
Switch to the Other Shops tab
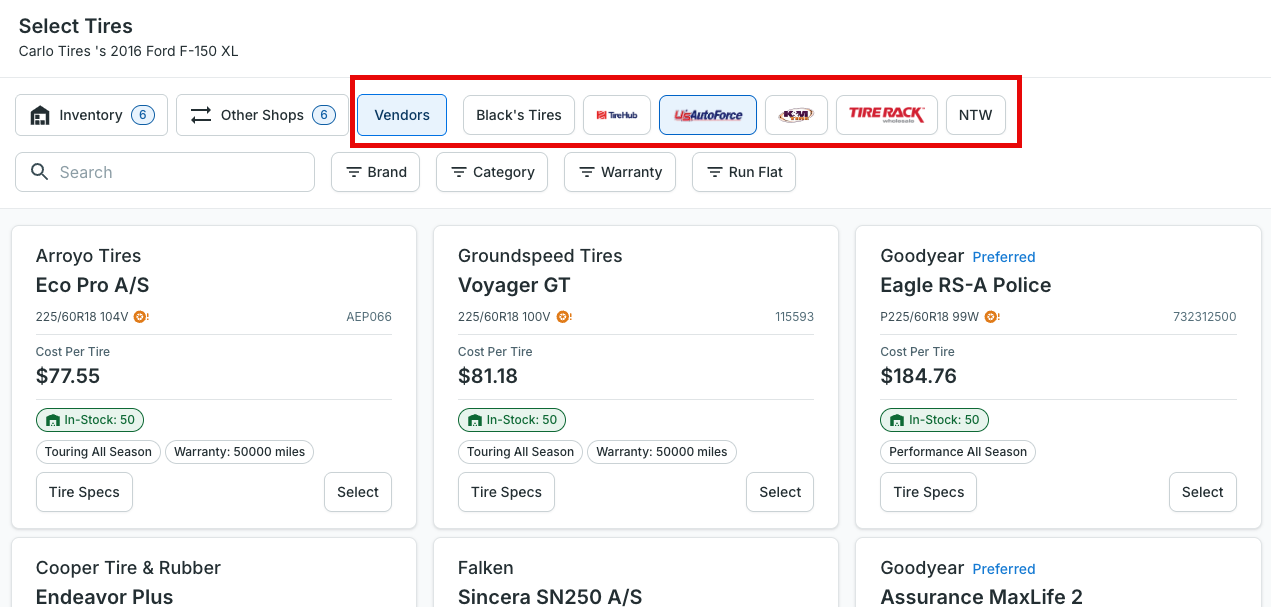[263, 115]
